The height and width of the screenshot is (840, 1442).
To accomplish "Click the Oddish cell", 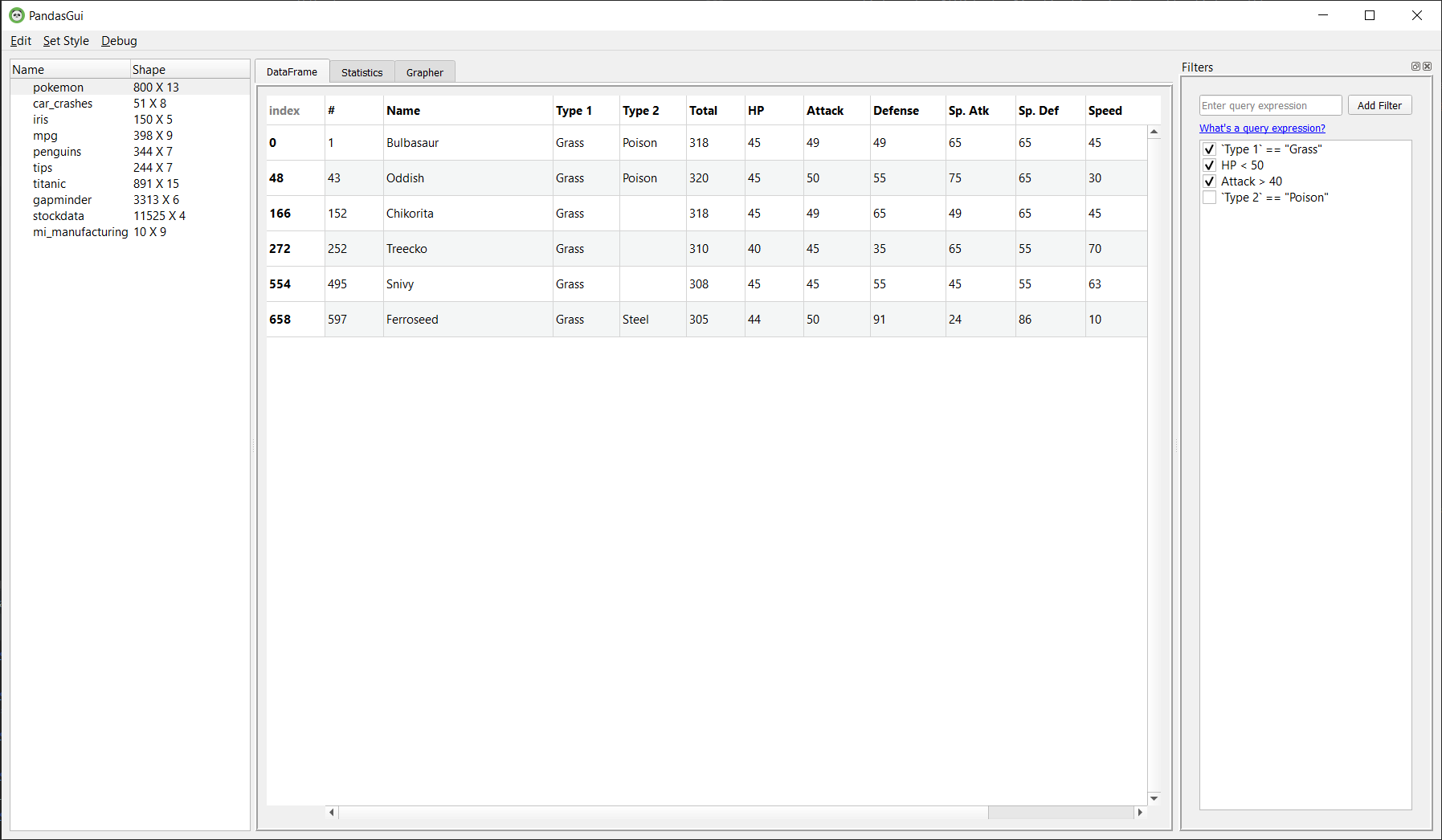I will (x=468, y=178).
